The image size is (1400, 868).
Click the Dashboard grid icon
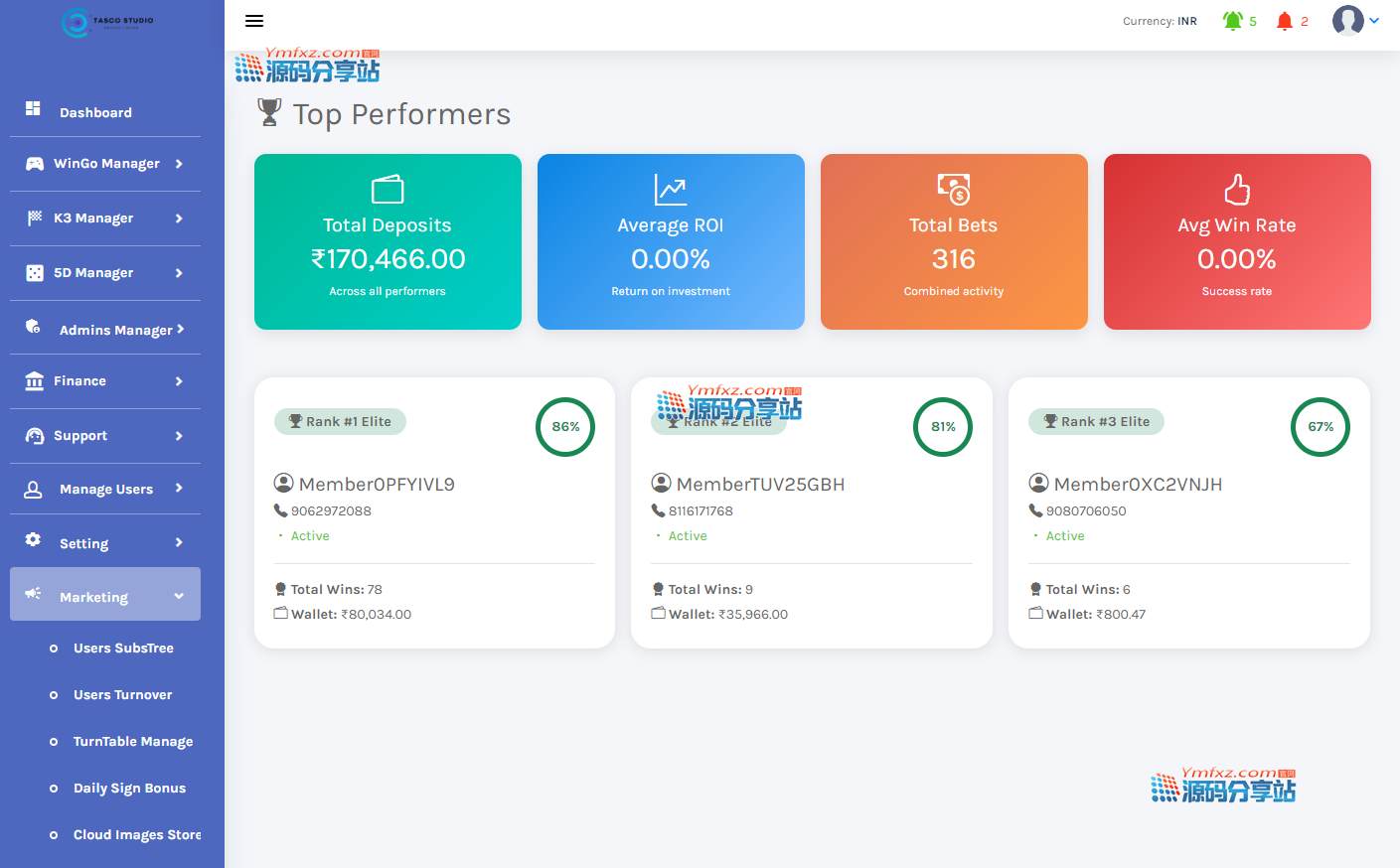[33, 108]
